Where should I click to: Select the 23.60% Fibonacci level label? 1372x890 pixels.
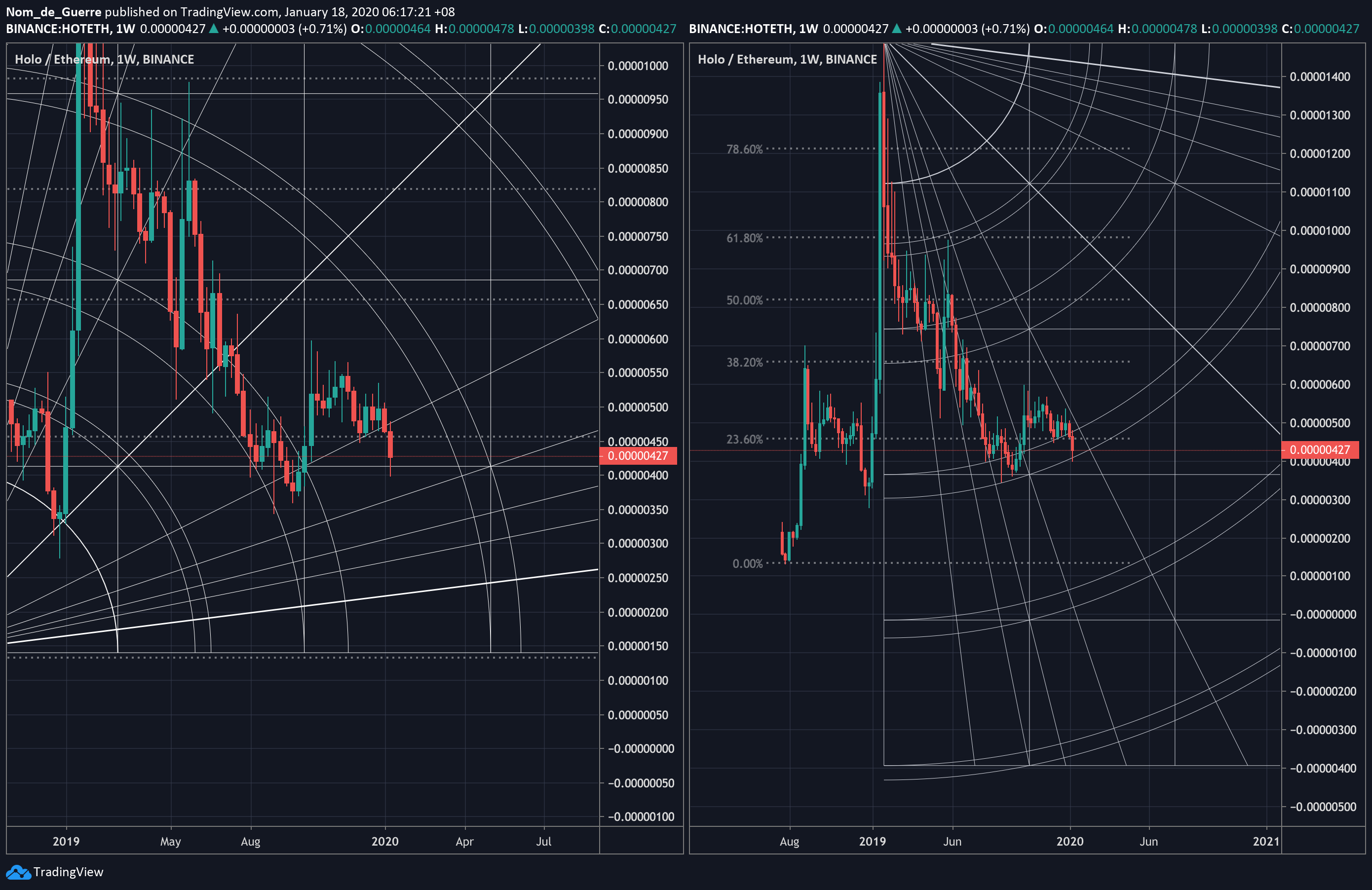pos(744,439)
